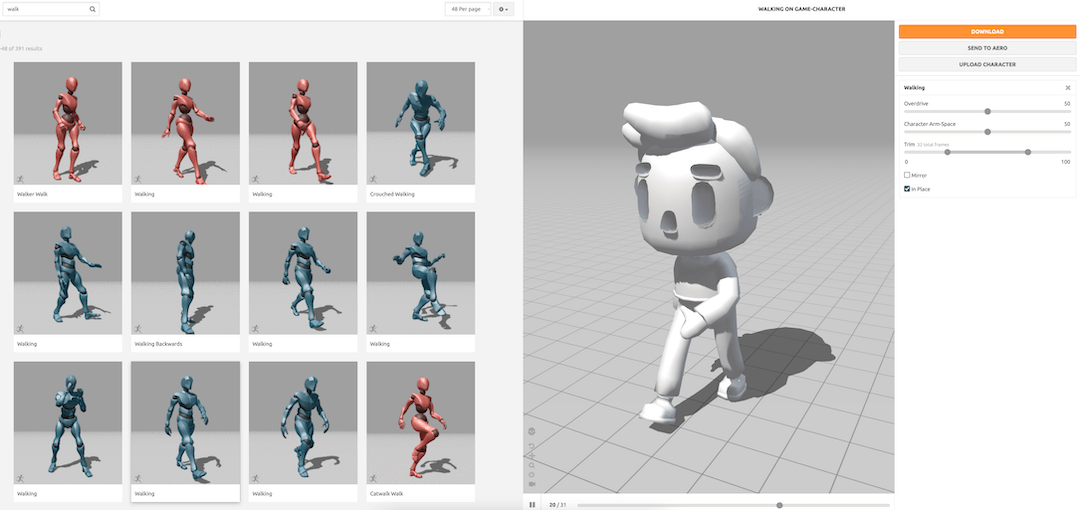Screen dimensions: 1080x510
Task: Select the Catwalk Walk animation thumbnail
Action: pyautogui.click(x=420, y=423)
